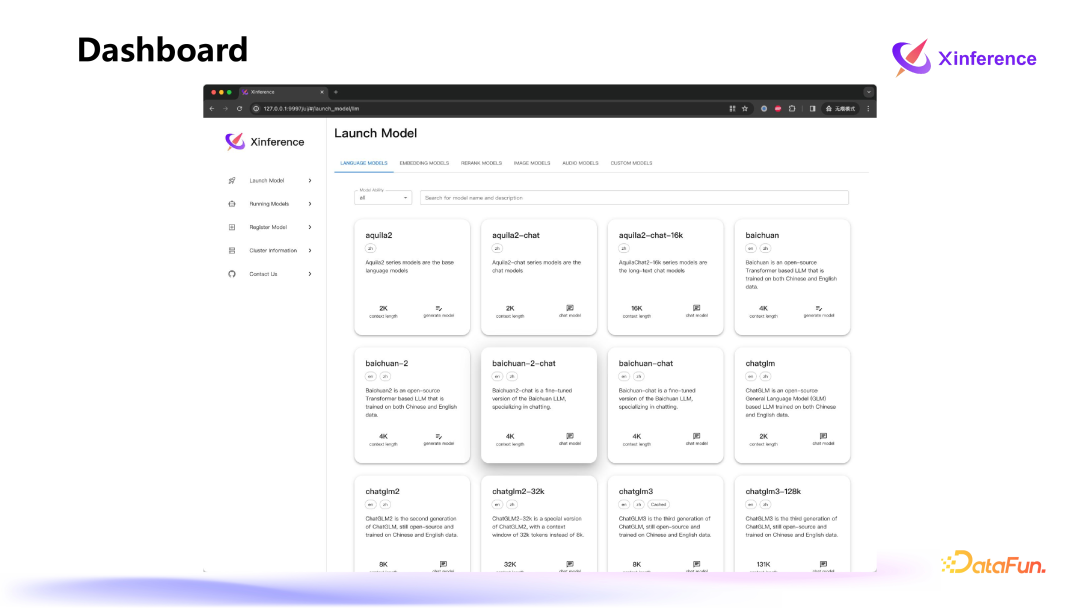The height and width of the screenshot is (608, 1080).
Task: Click the GitHub icon beside Contact Us
Action: point(232,274)
